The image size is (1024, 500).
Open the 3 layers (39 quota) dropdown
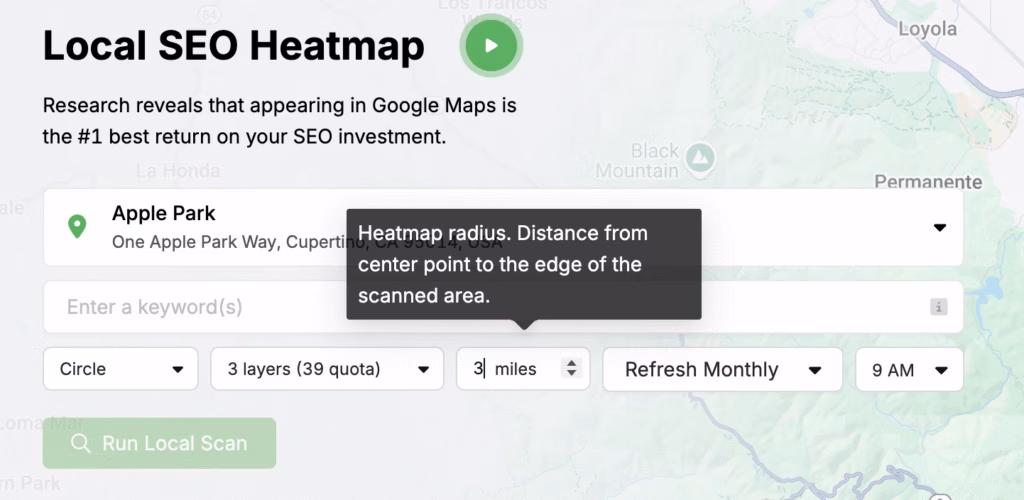pos(326,369)
